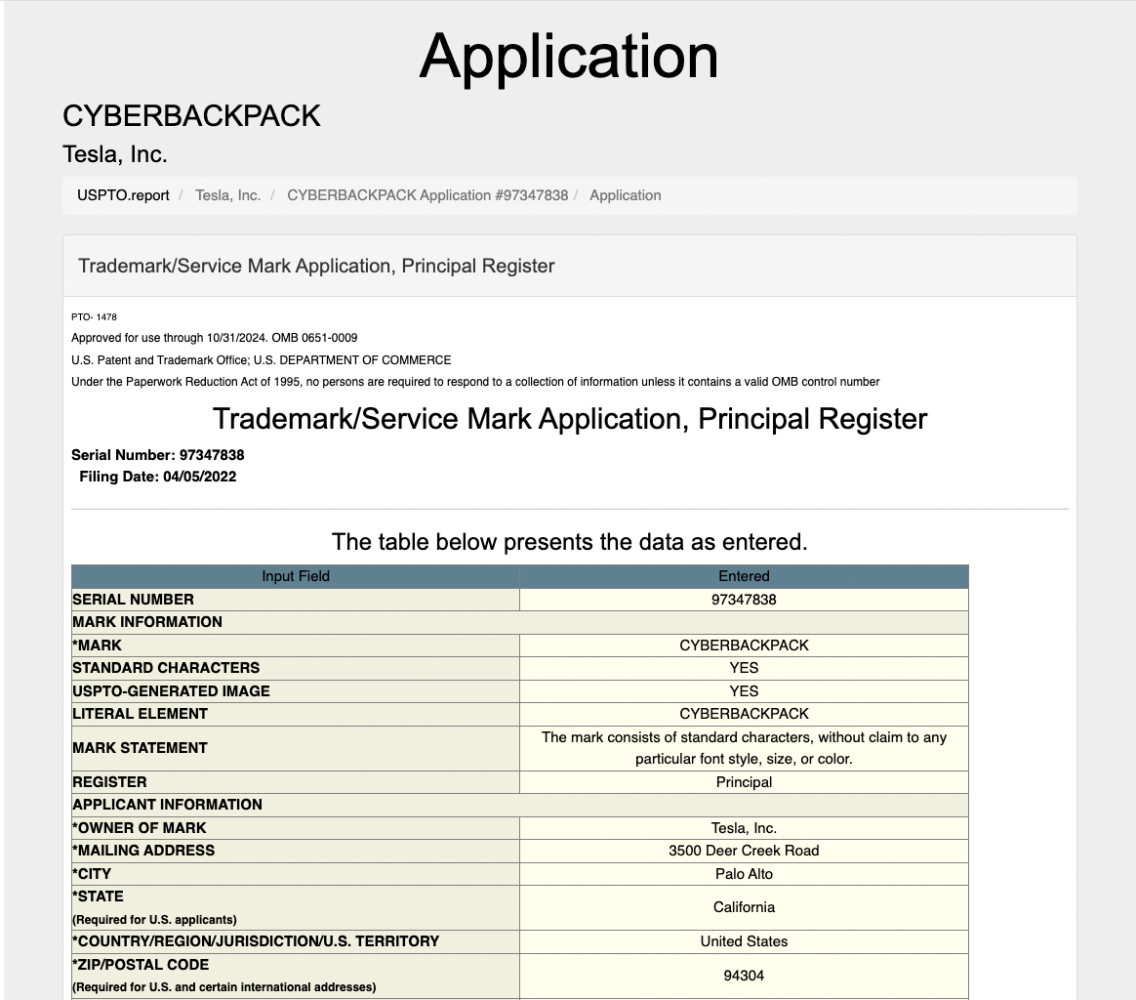Click the '(Required for U.S. applicants)' note
1136x1000 pixels.
click(x=154, y=920)
